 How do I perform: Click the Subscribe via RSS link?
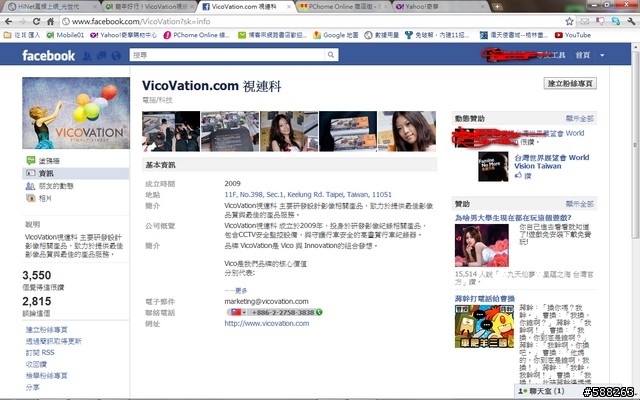coord(40,353)
